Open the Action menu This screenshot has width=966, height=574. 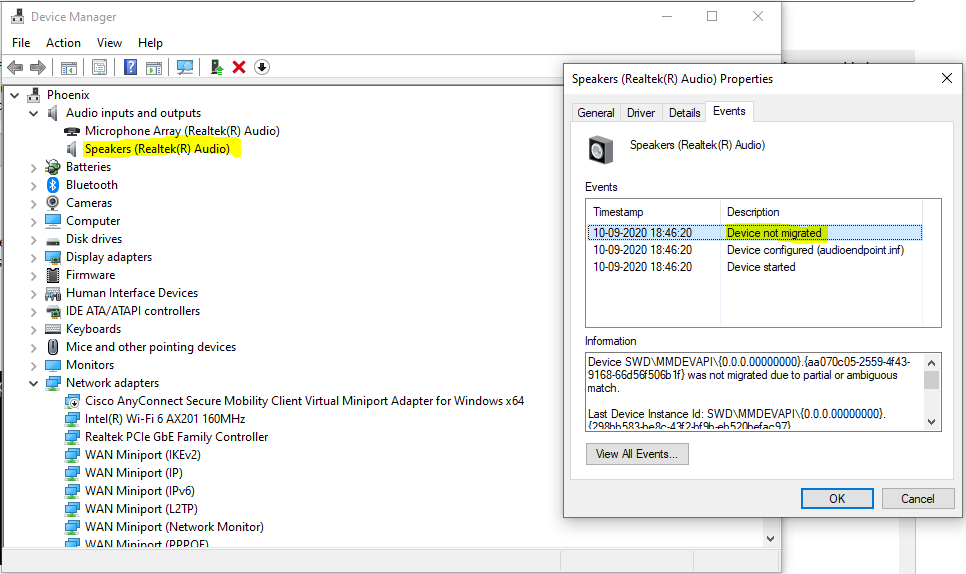(63, 42)
